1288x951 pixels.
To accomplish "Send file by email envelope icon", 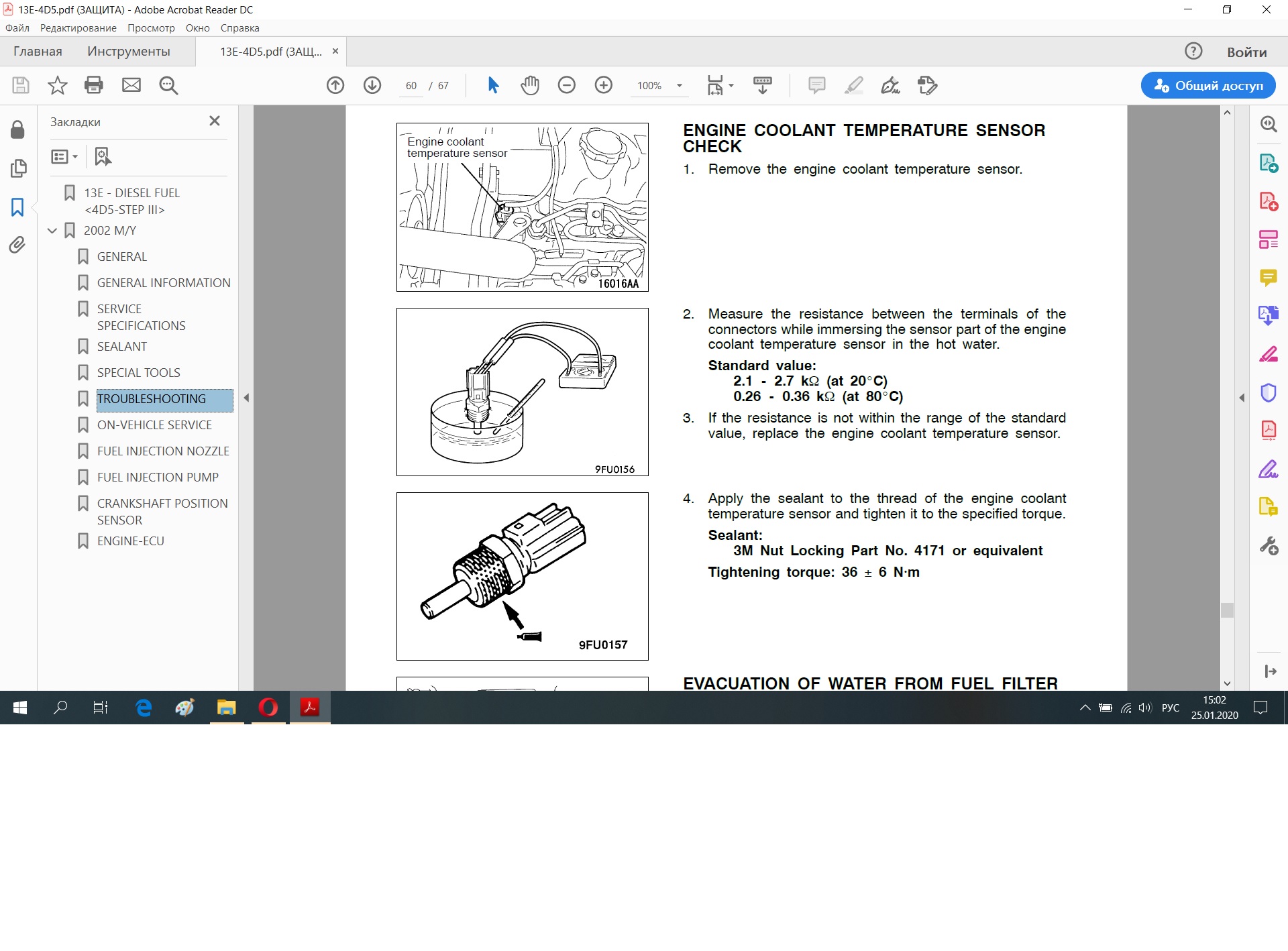I will (x=131, y=85).
